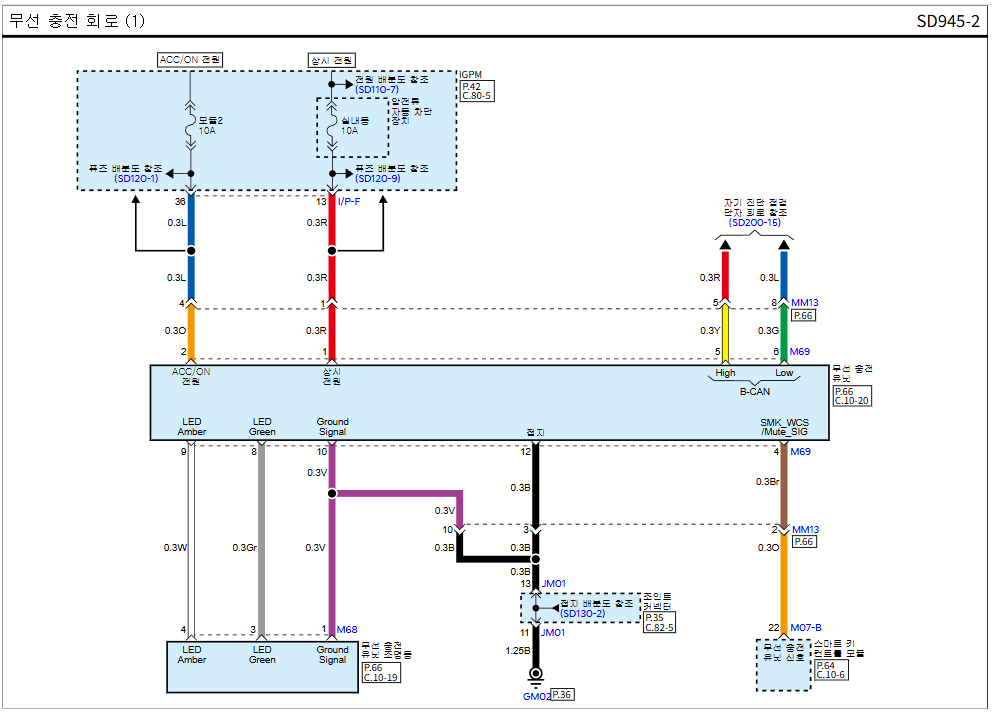Open the SD130-2 ground distribution link

pyautogui.click(x=583, y=613)
